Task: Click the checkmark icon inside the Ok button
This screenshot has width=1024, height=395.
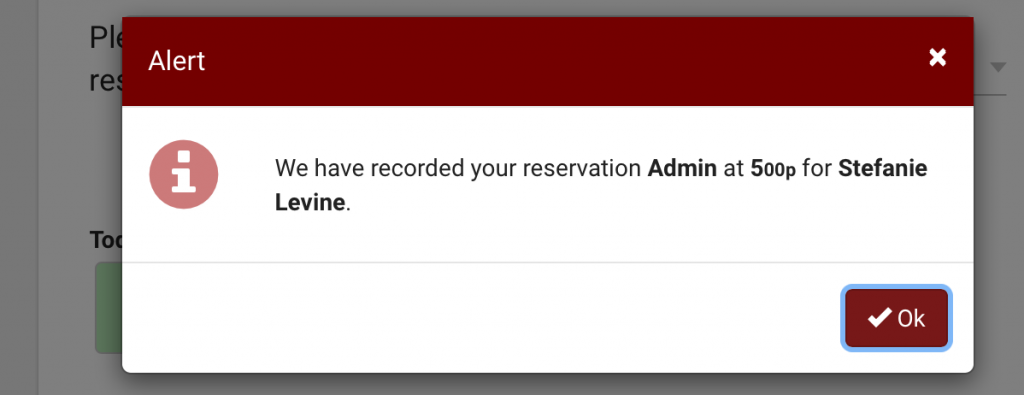Action: (x=880, y=318)
